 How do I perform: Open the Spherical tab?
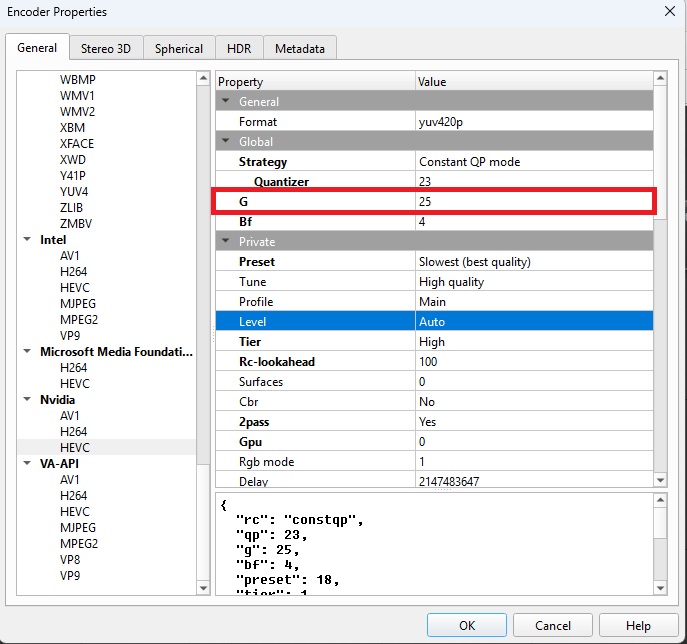179,48
